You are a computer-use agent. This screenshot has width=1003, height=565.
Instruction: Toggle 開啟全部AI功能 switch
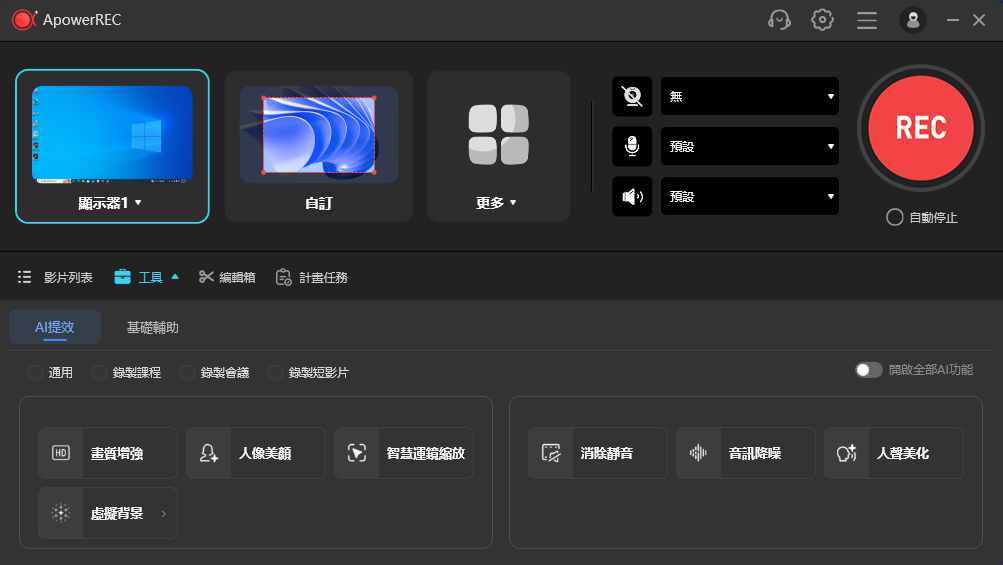click(x=869, y=370)
